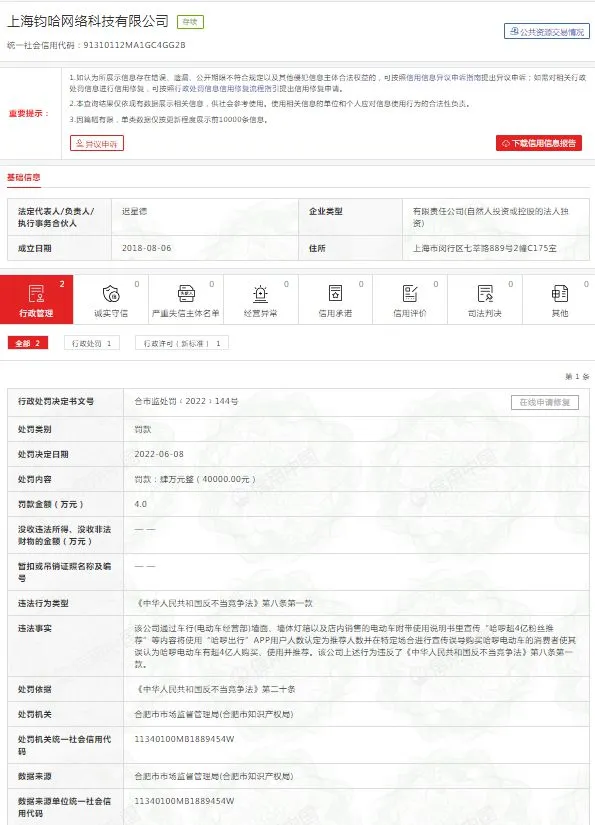The width and height of the screenshot is (595, 825).
Task: Click the penalty document number 合市监处罚〔2022〕144号
Action: (186, 401)
